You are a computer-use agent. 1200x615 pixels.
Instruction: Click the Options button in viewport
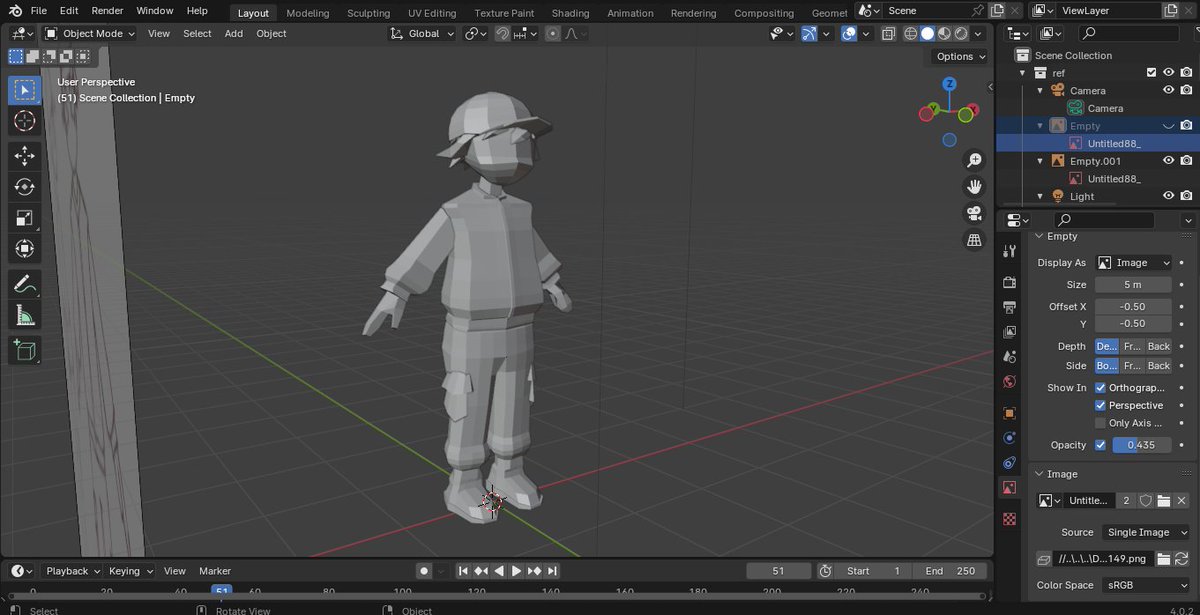[x=962, y=57]
